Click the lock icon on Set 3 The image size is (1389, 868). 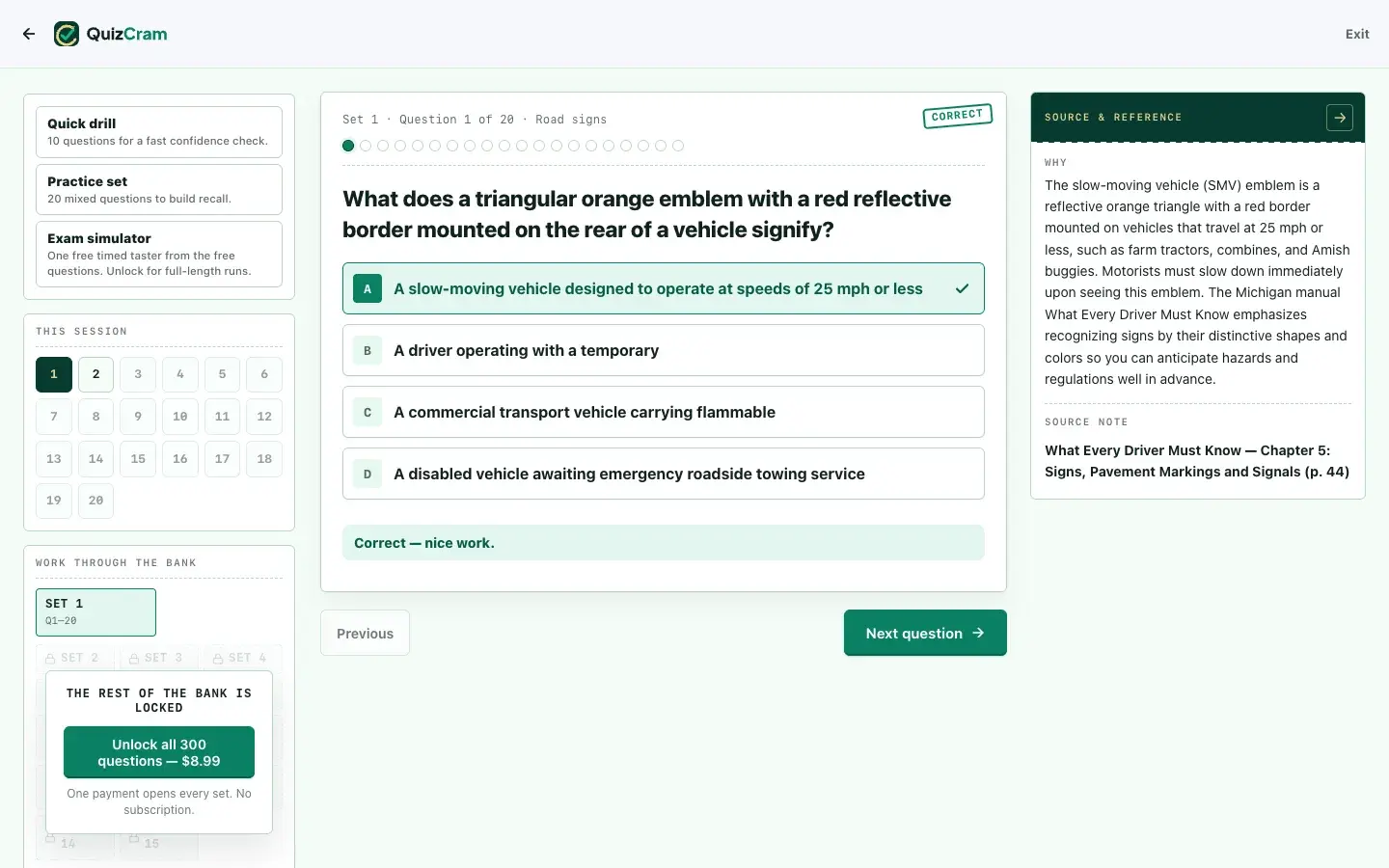135,659
